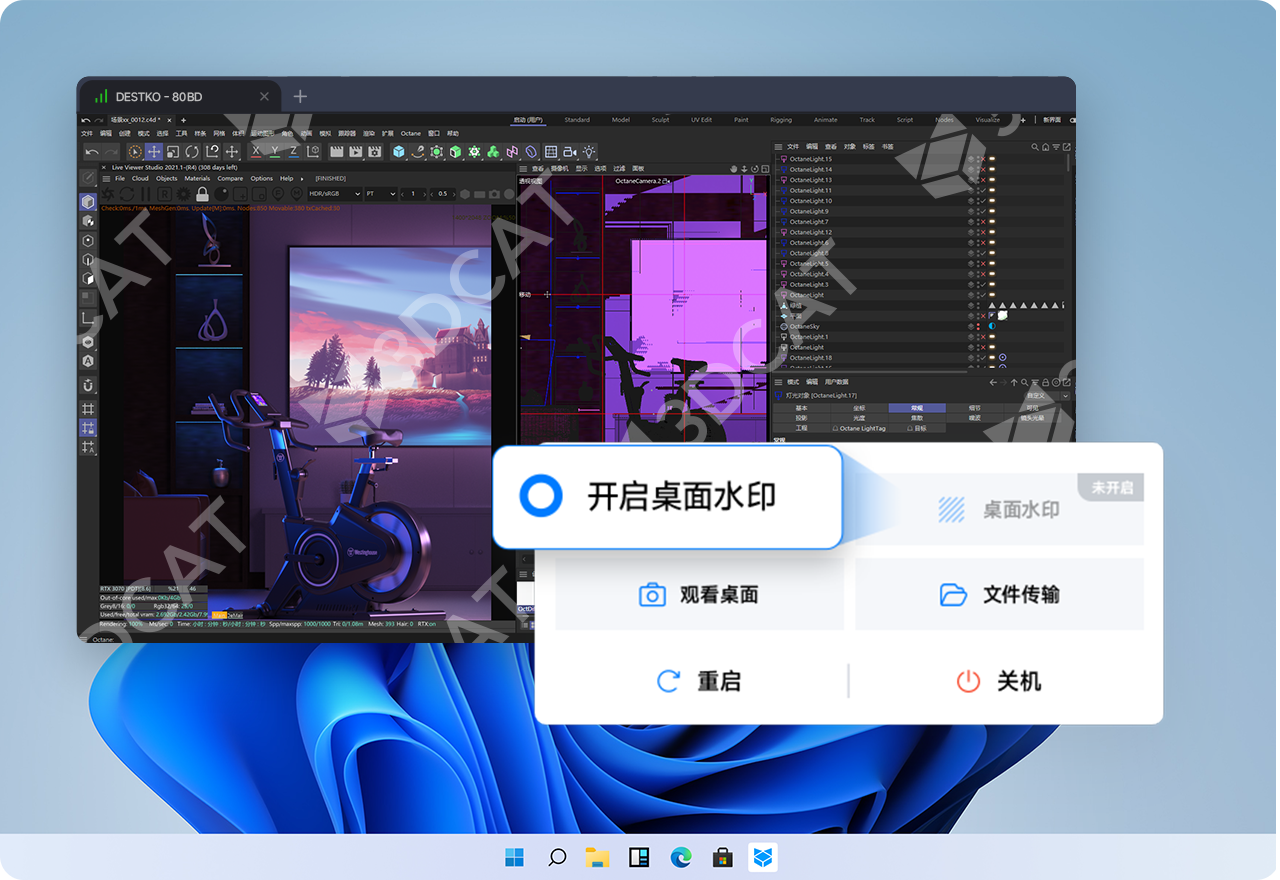Click the 桌面水印 button
The width and height of the screenshot is (1280, 880).
pos(999,509)
